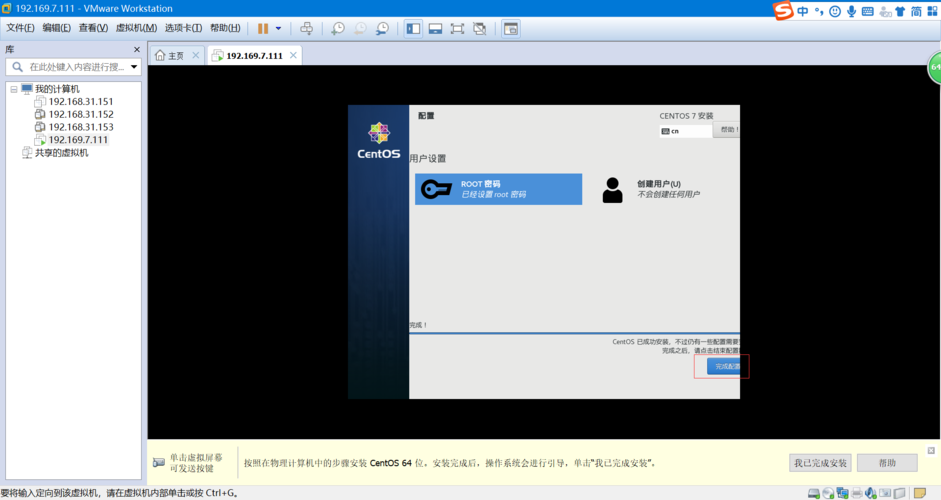Click the printer device status icon
The image size is (941, 500).
click(x=857, y=493)
